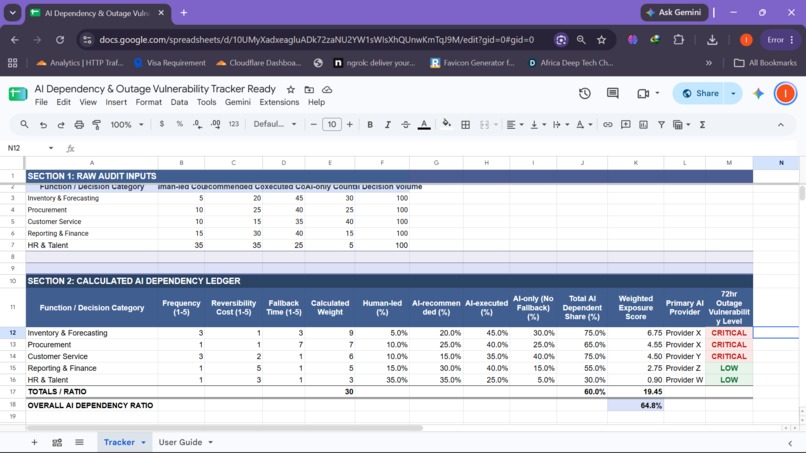Open all comments panel
Screen dimensions: 806x453
pos(613,94)
